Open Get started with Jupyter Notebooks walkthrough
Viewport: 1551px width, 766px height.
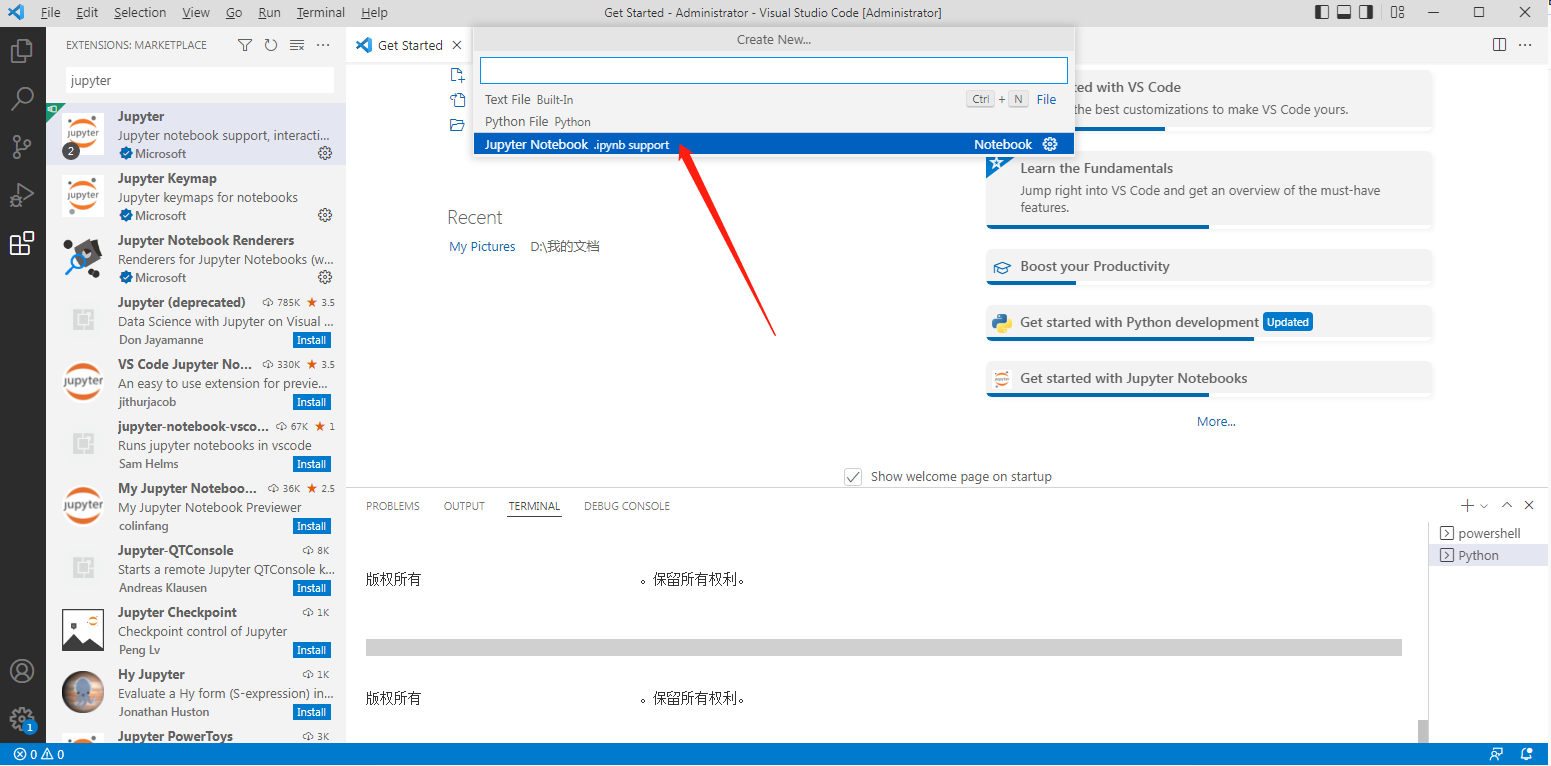tap(1209, 379)
